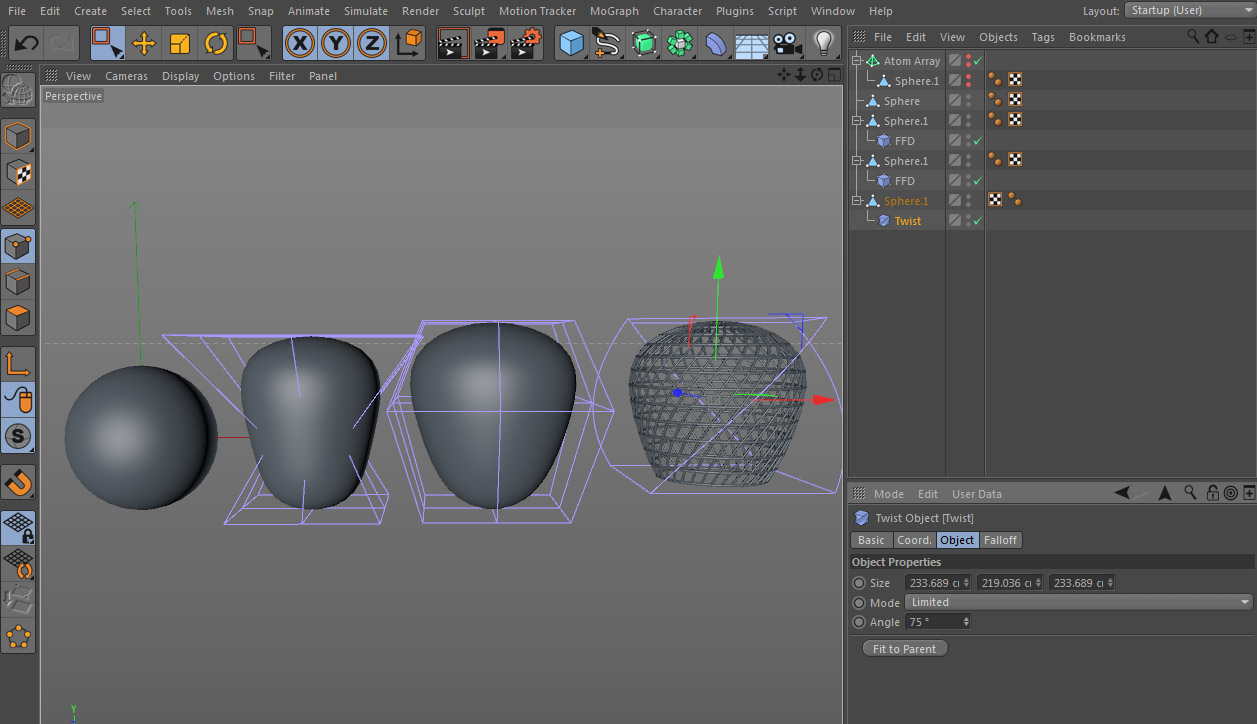The image size is (1257, 724).
Task: Open the Mode dropdown set to Limited
Action: (1078, 602)
